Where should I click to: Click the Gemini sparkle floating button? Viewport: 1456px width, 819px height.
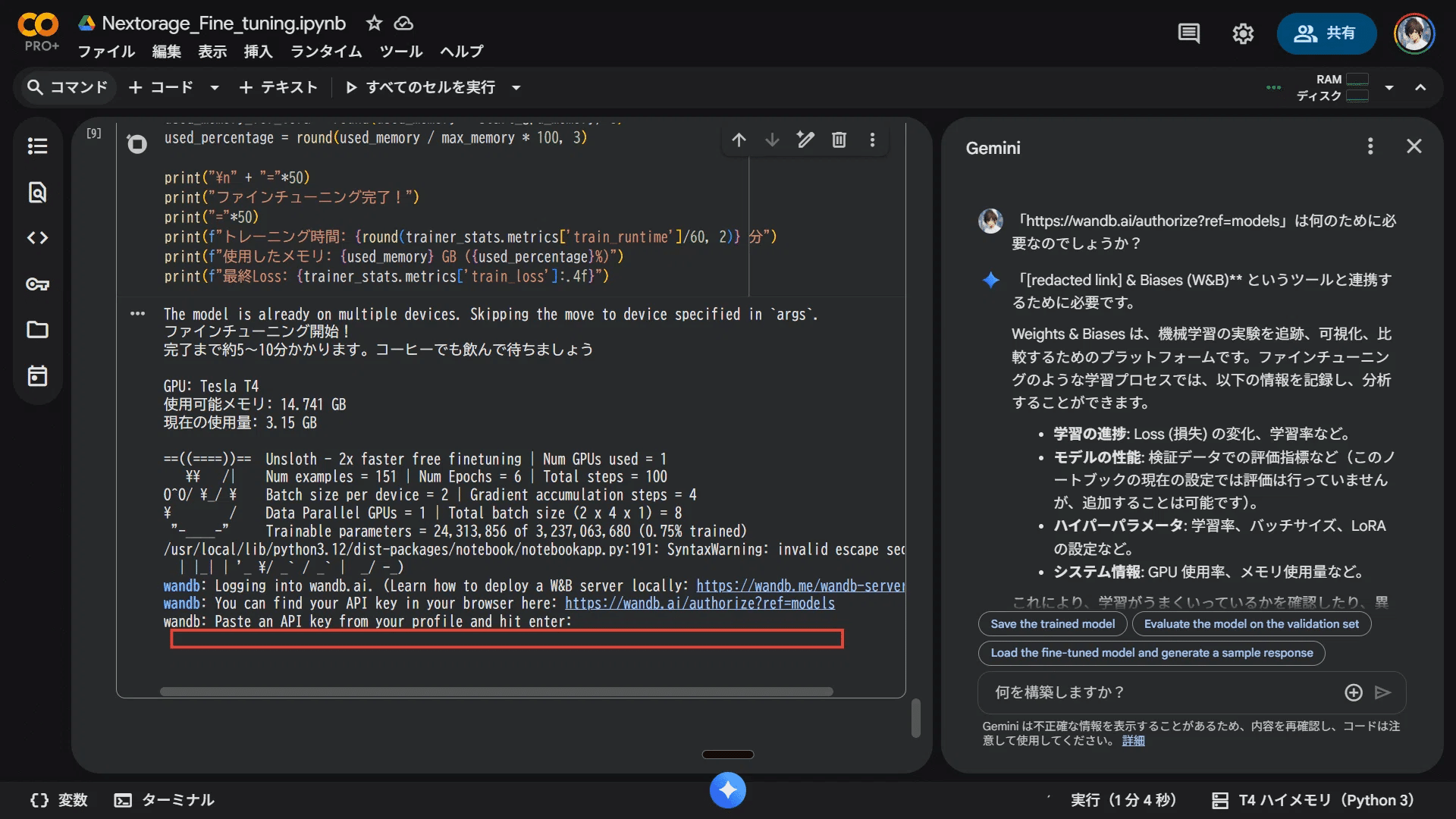pyautogui.click(x=728, y=790)
